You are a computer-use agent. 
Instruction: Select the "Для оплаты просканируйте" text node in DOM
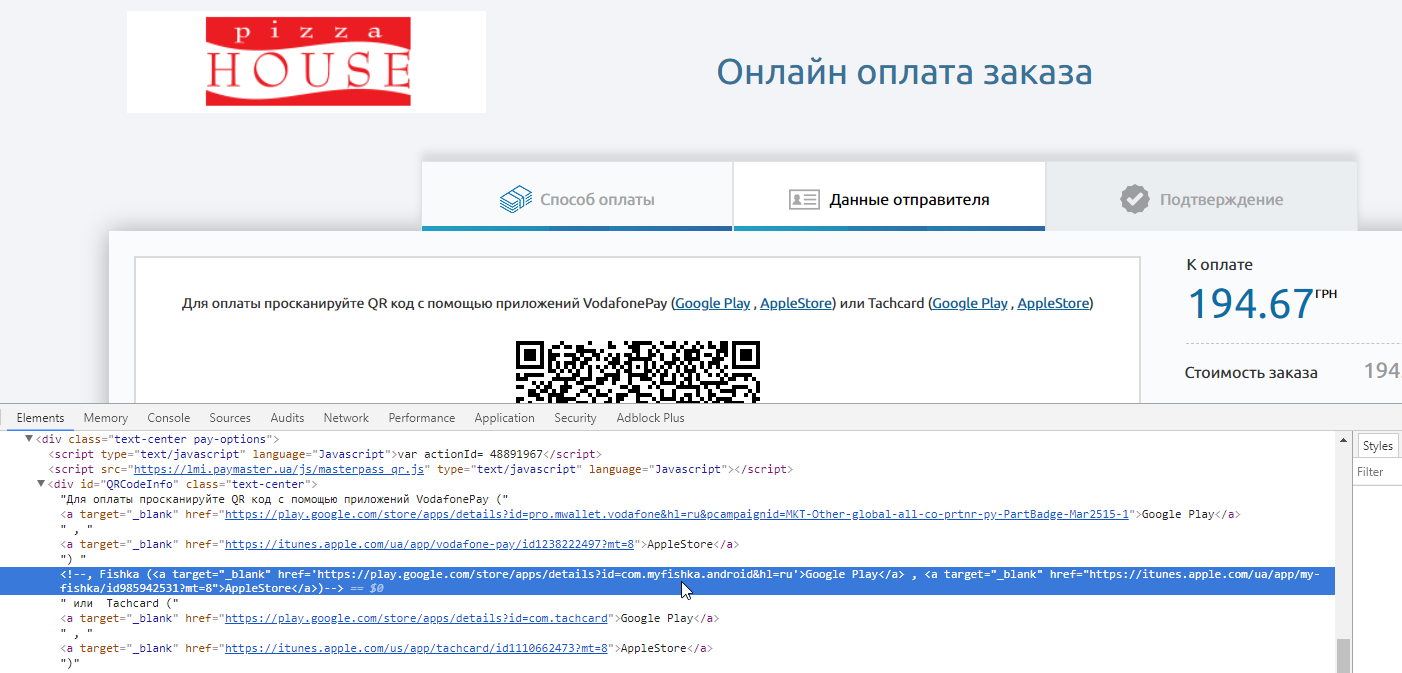pos(285,499)
